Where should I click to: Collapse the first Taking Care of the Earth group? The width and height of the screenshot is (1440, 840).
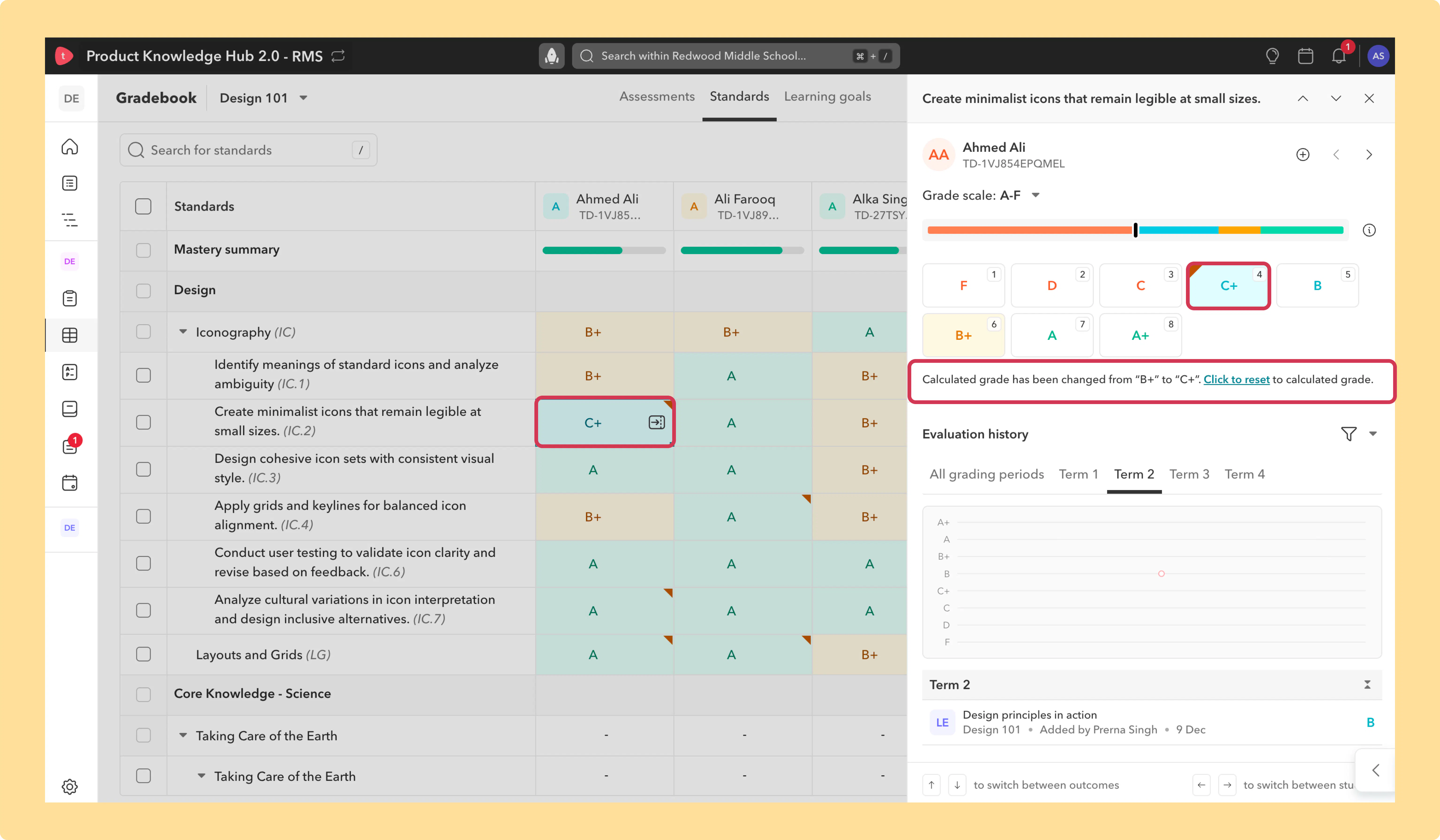(183, 735)
